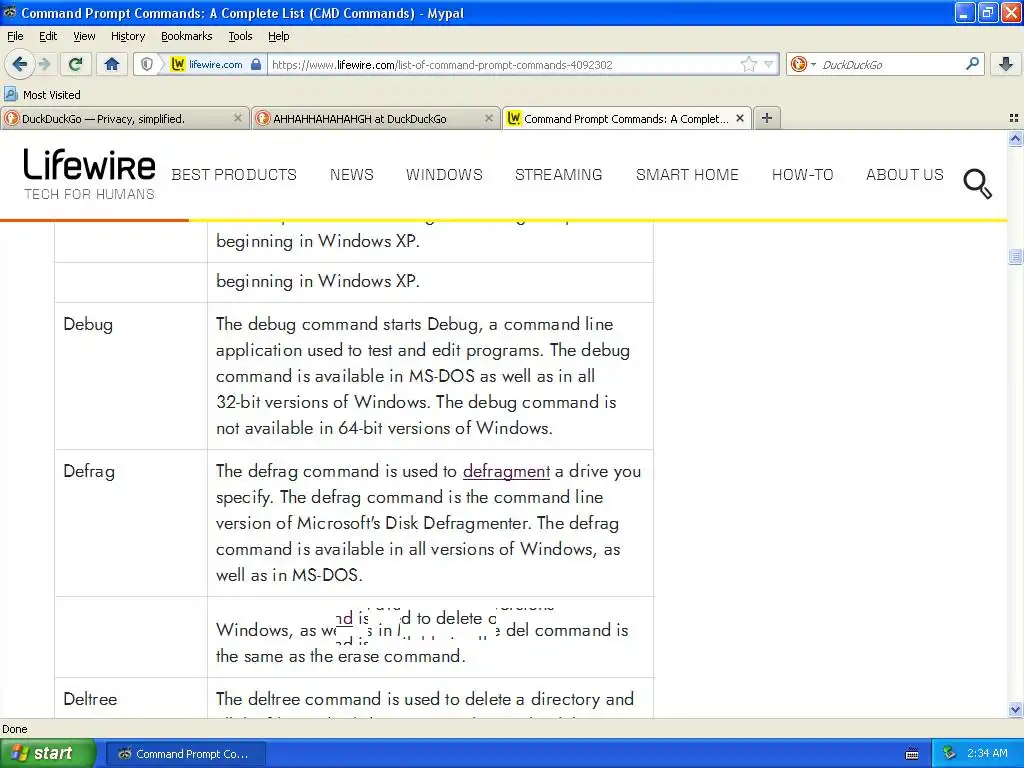This screenshot has width=1024, height=768.
Task: Close the AHHAHHAHAHAHGH tab
Action: [x=488, y=118]
